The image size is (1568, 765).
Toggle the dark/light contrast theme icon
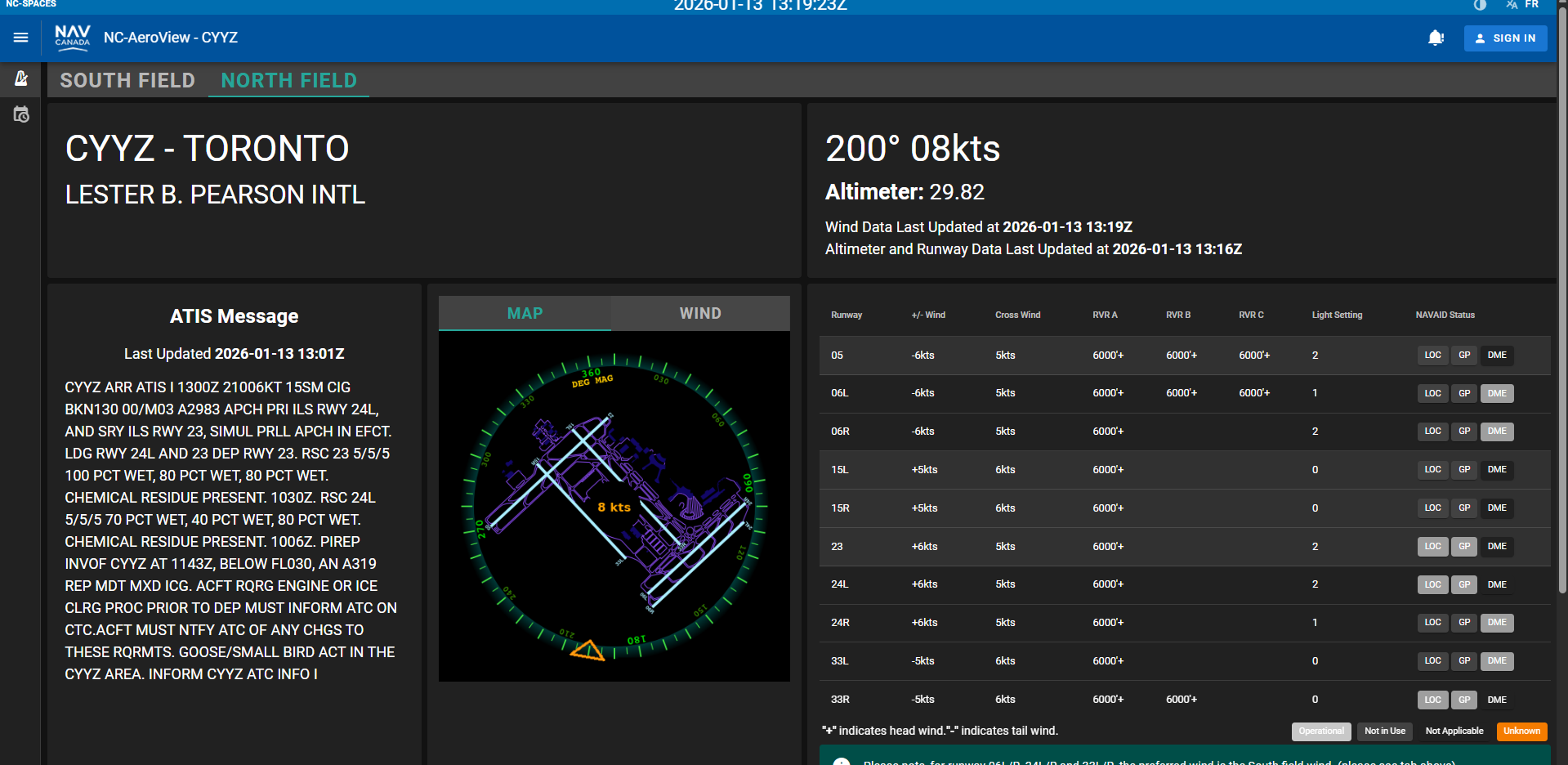1479,5
